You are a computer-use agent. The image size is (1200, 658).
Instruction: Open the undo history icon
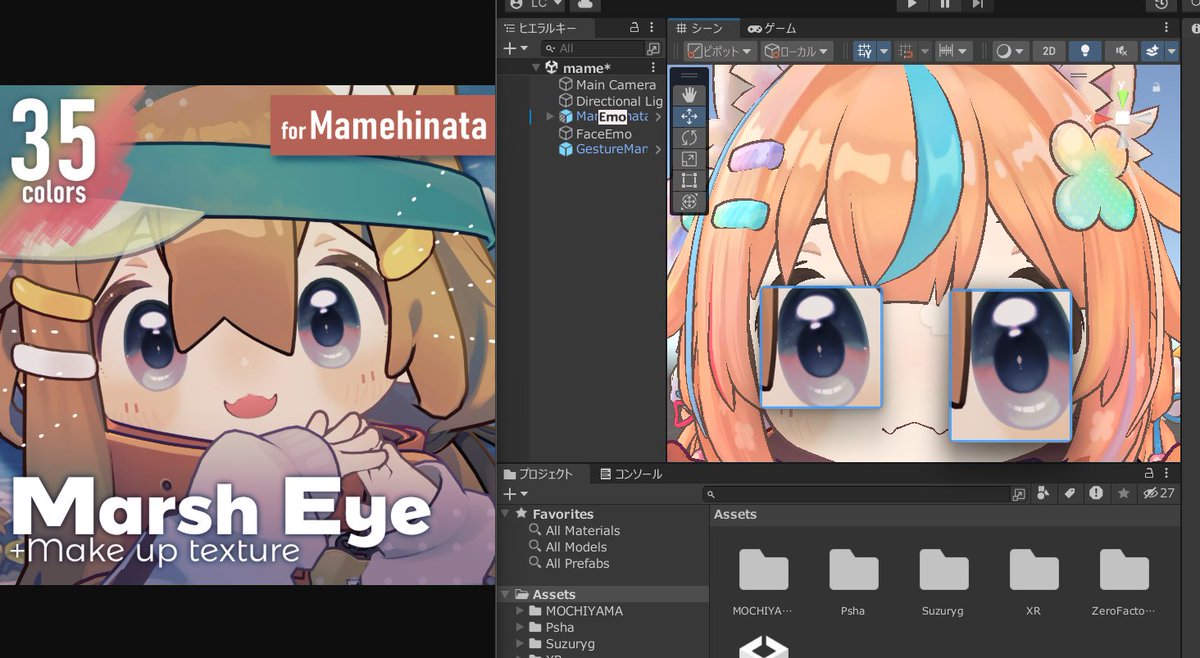coord(1161,5)
